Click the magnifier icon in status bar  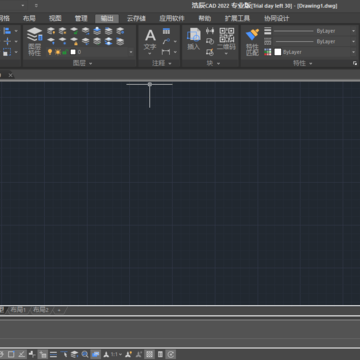click(85, 354)
